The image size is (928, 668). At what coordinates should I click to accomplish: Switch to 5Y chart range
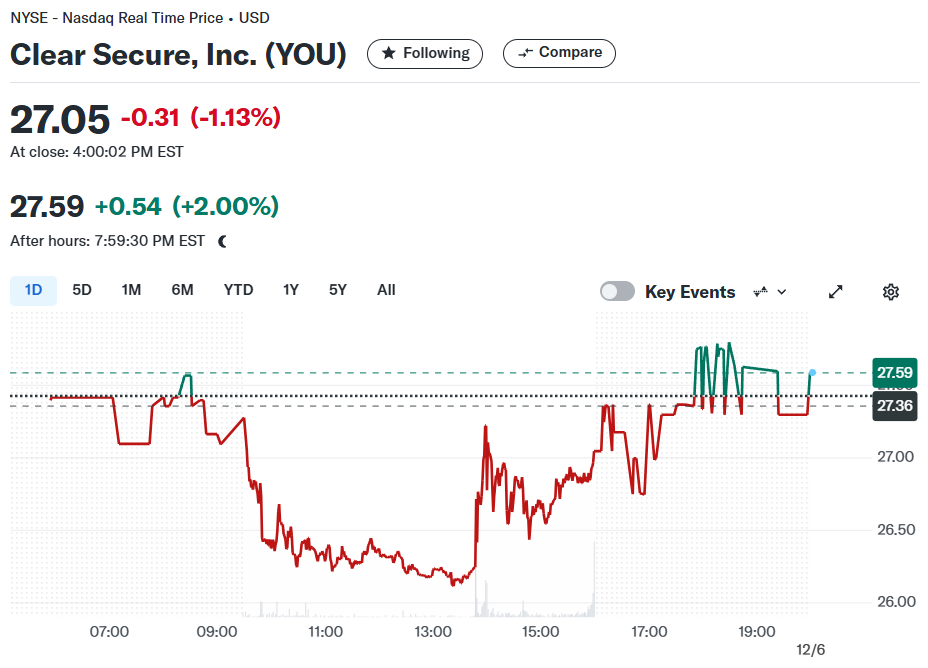[x=337, y=291]
